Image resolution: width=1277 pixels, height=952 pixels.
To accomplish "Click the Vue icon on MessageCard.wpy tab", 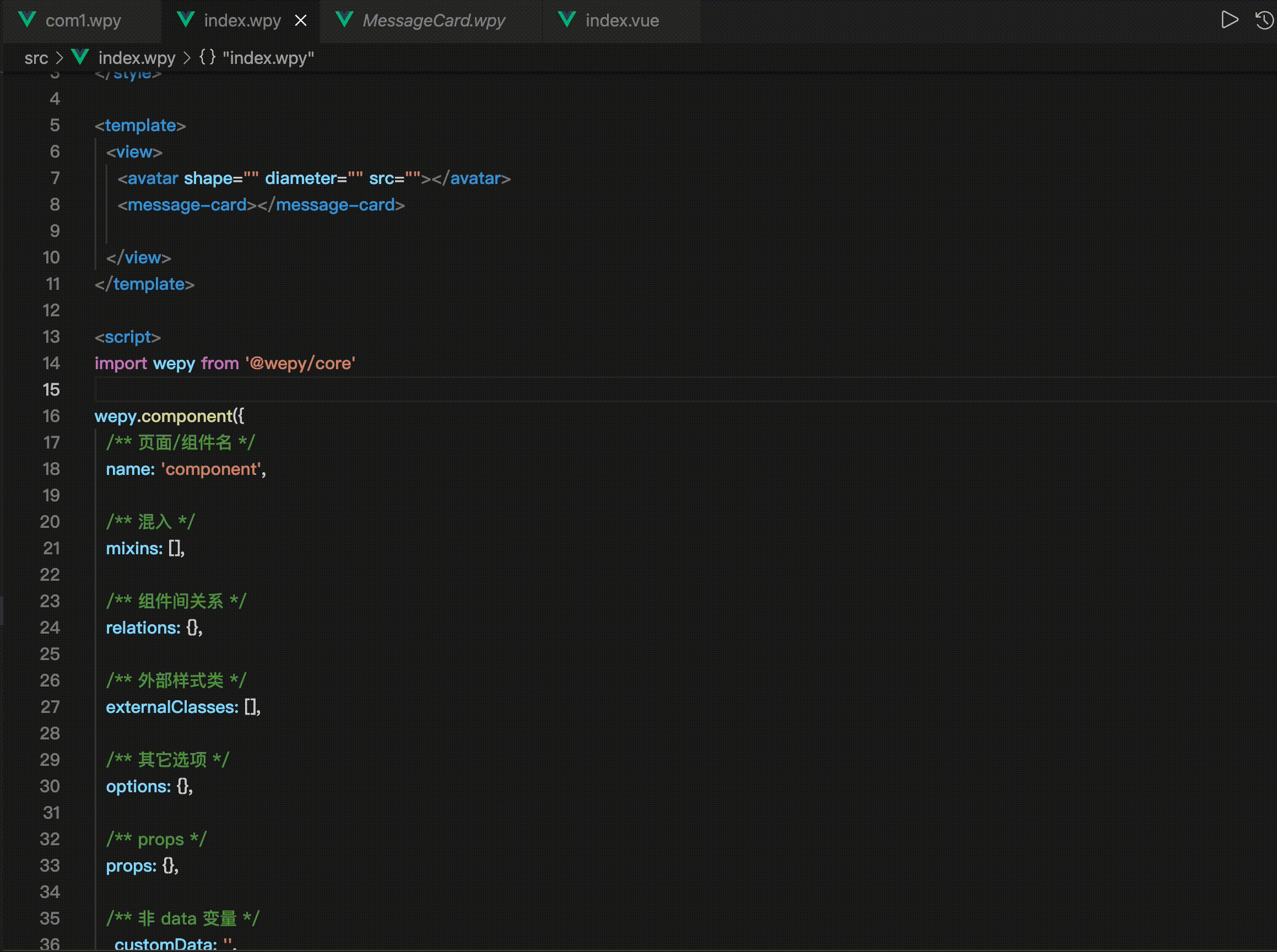I will coord(344,20).
